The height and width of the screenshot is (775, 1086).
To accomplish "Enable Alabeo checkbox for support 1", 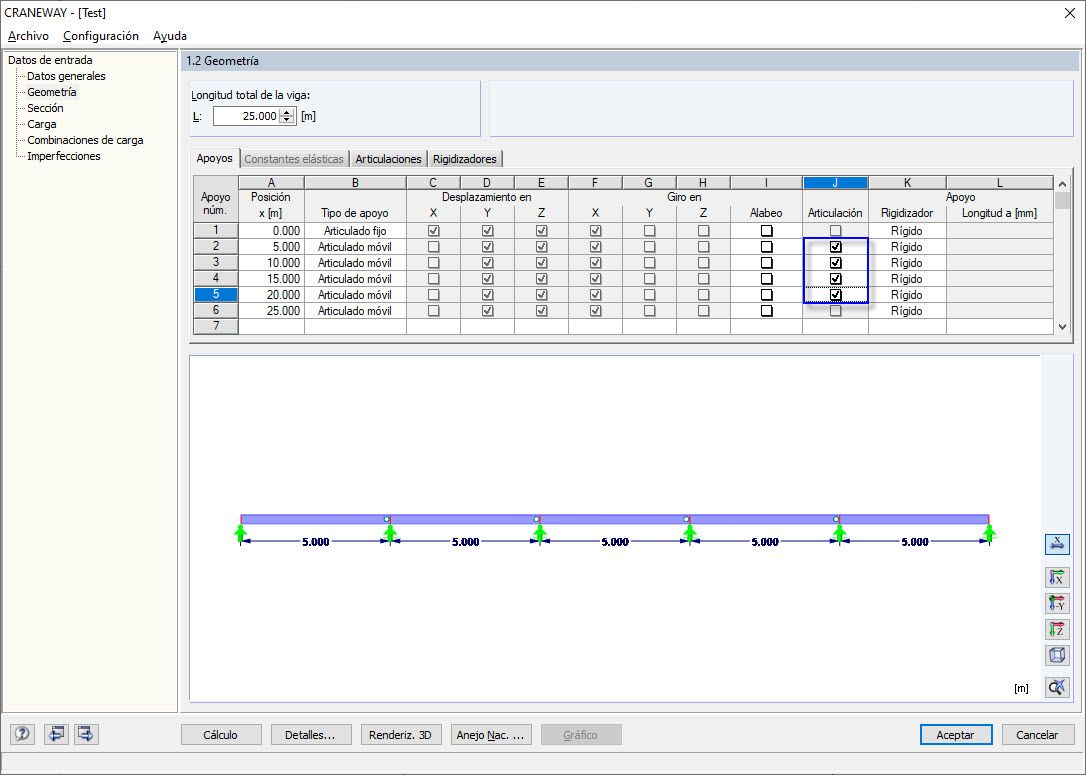I will (x=766, y=231).
